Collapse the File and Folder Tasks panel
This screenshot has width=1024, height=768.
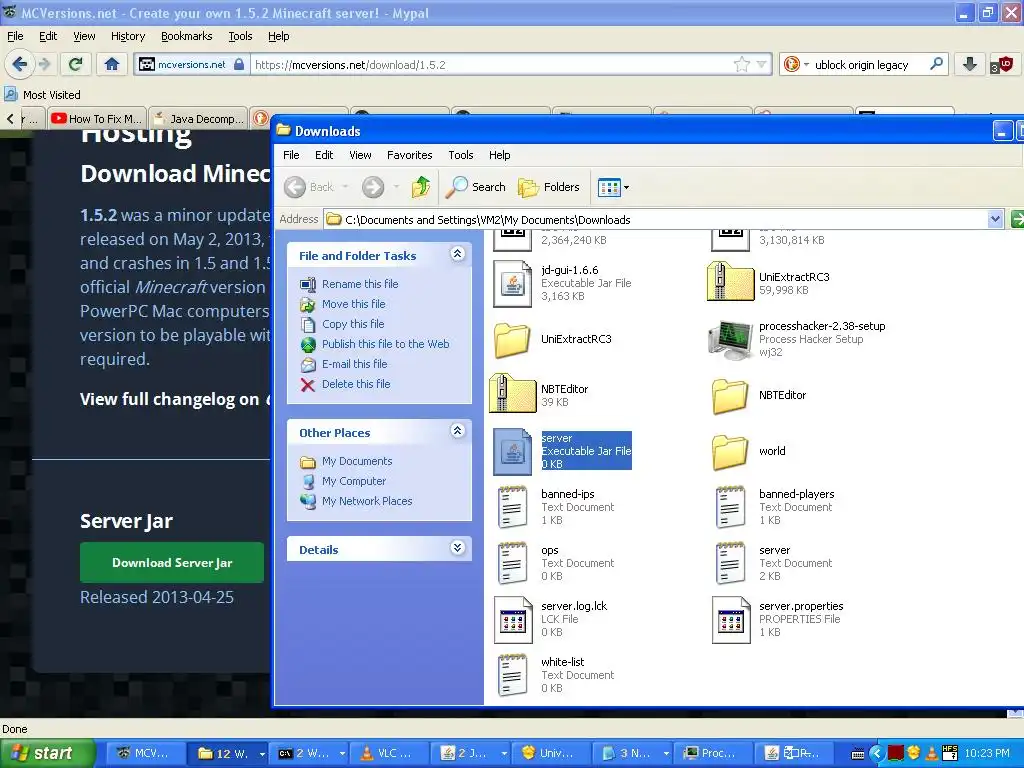[458, 254]
